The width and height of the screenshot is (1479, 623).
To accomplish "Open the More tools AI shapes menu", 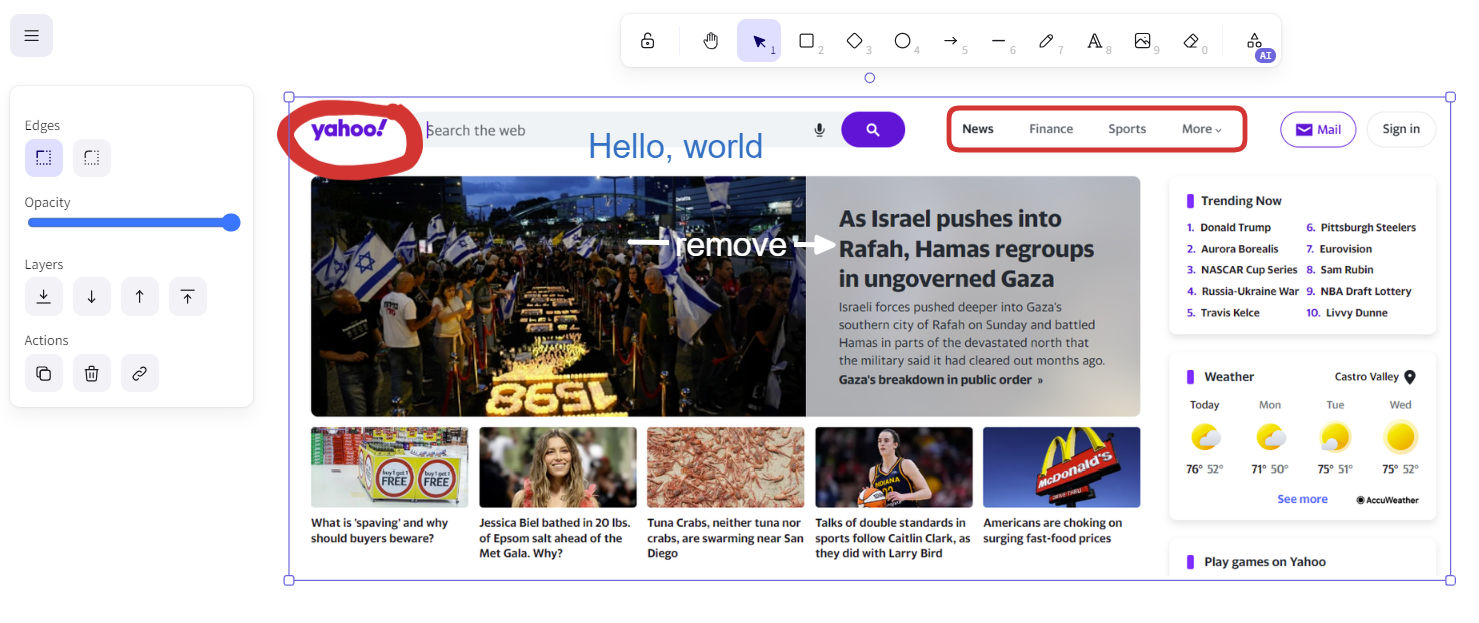I will pyautogui.click(x=1254, y=41).
